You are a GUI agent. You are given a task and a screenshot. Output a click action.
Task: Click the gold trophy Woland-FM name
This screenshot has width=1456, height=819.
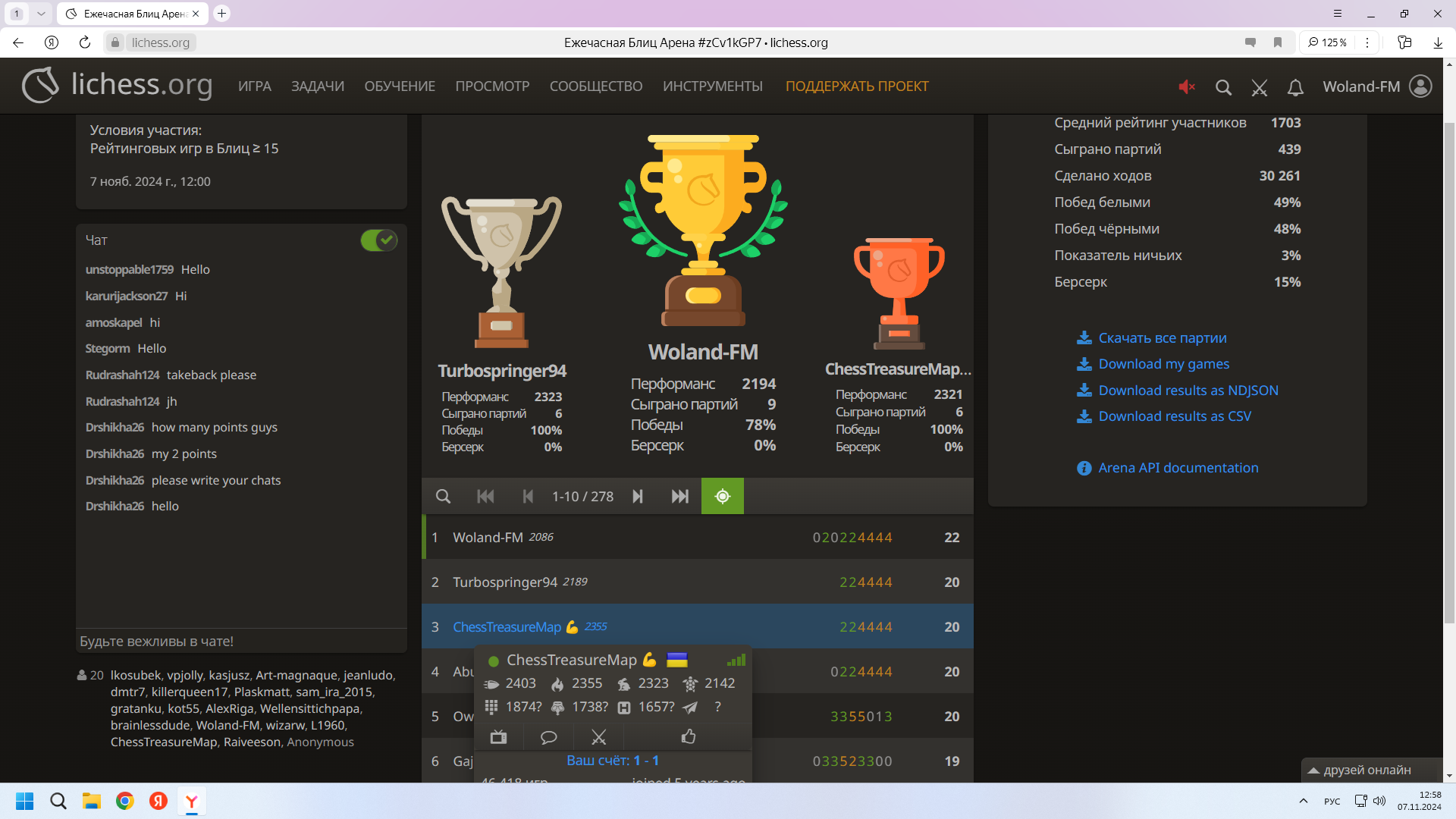[x=703, y=352]
